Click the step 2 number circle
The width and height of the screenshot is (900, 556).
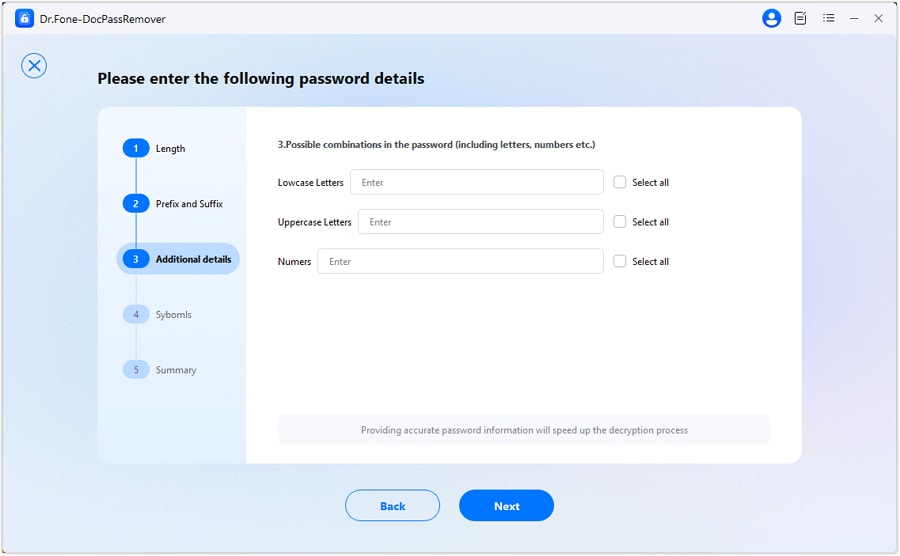point(135,204)
